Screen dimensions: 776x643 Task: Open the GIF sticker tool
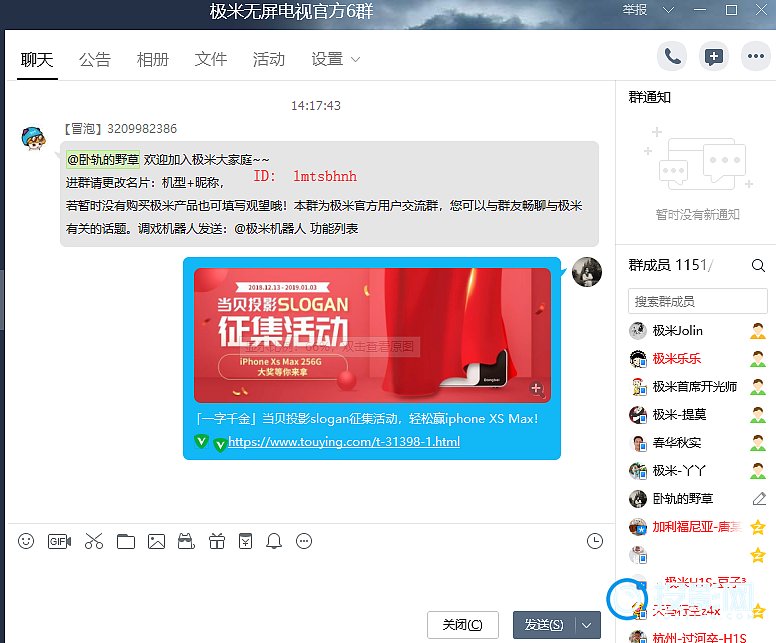(x=59, y=541)
